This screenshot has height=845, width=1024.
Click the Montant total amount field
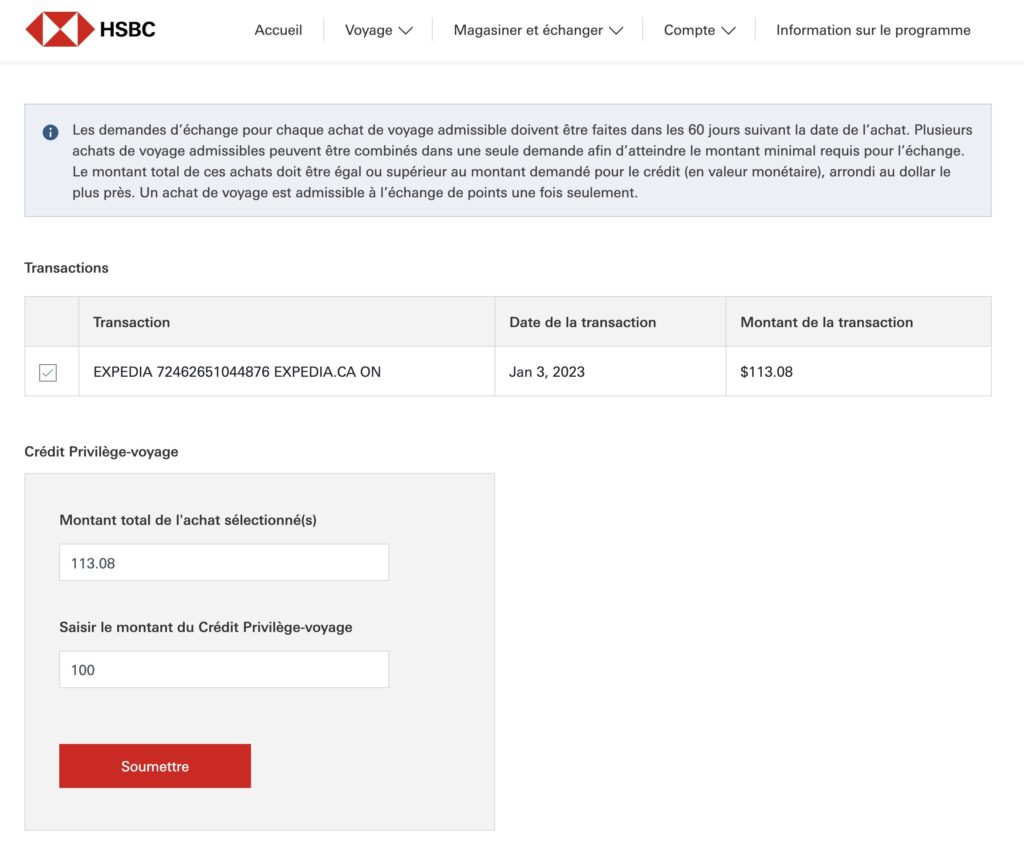(223, 562)
